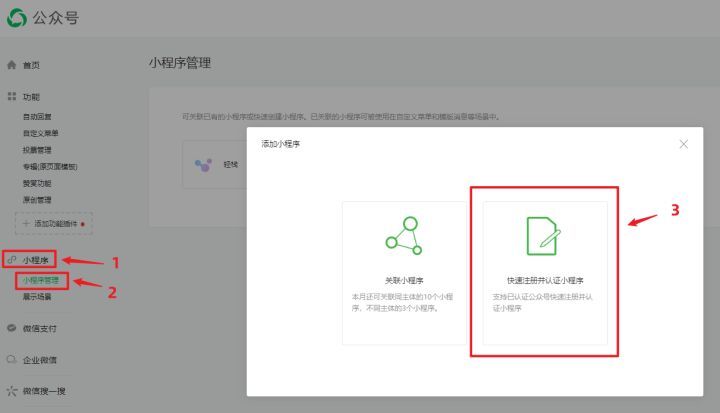Click the 公众号 green logo icon
This screenshot has height=413, width=720.
[17, 18]
